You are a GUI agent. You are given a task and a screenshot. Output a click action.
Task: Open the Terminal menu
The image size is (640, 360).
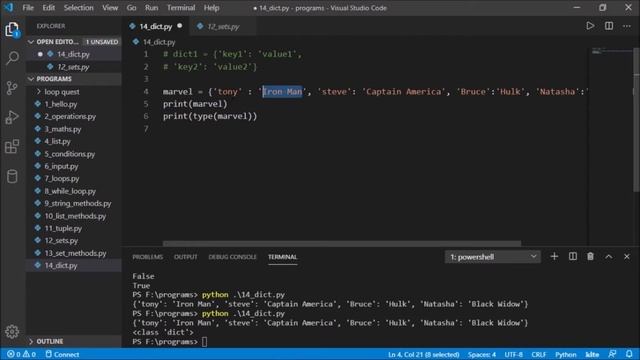181,8
